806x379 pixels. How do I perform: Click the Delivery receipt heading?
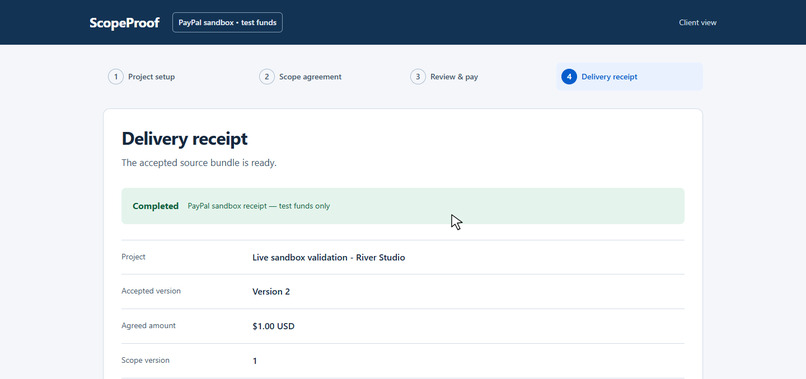tap(185, 139)
